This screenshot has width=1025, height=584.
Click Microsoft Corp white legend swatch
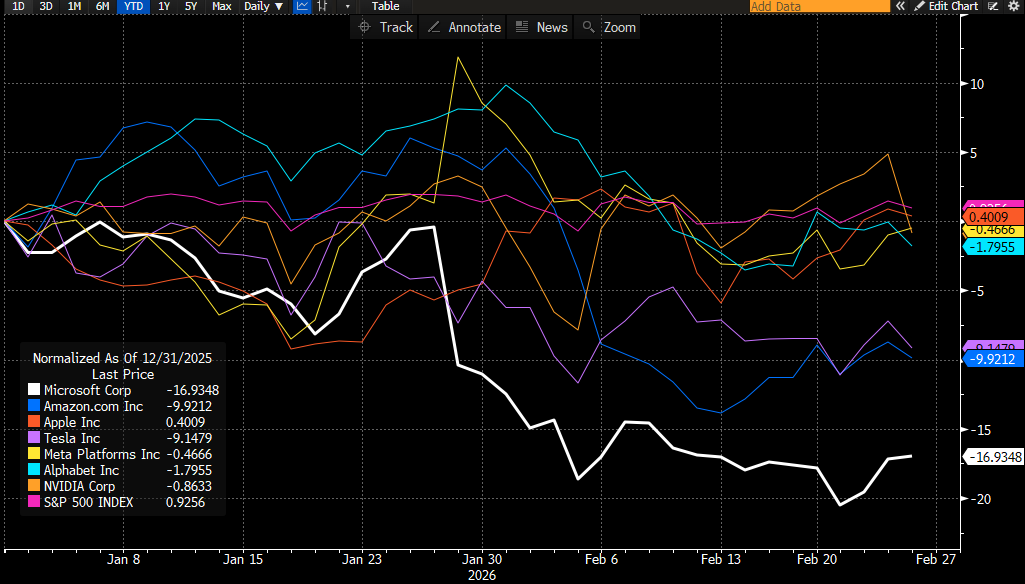tap(34, 390)
